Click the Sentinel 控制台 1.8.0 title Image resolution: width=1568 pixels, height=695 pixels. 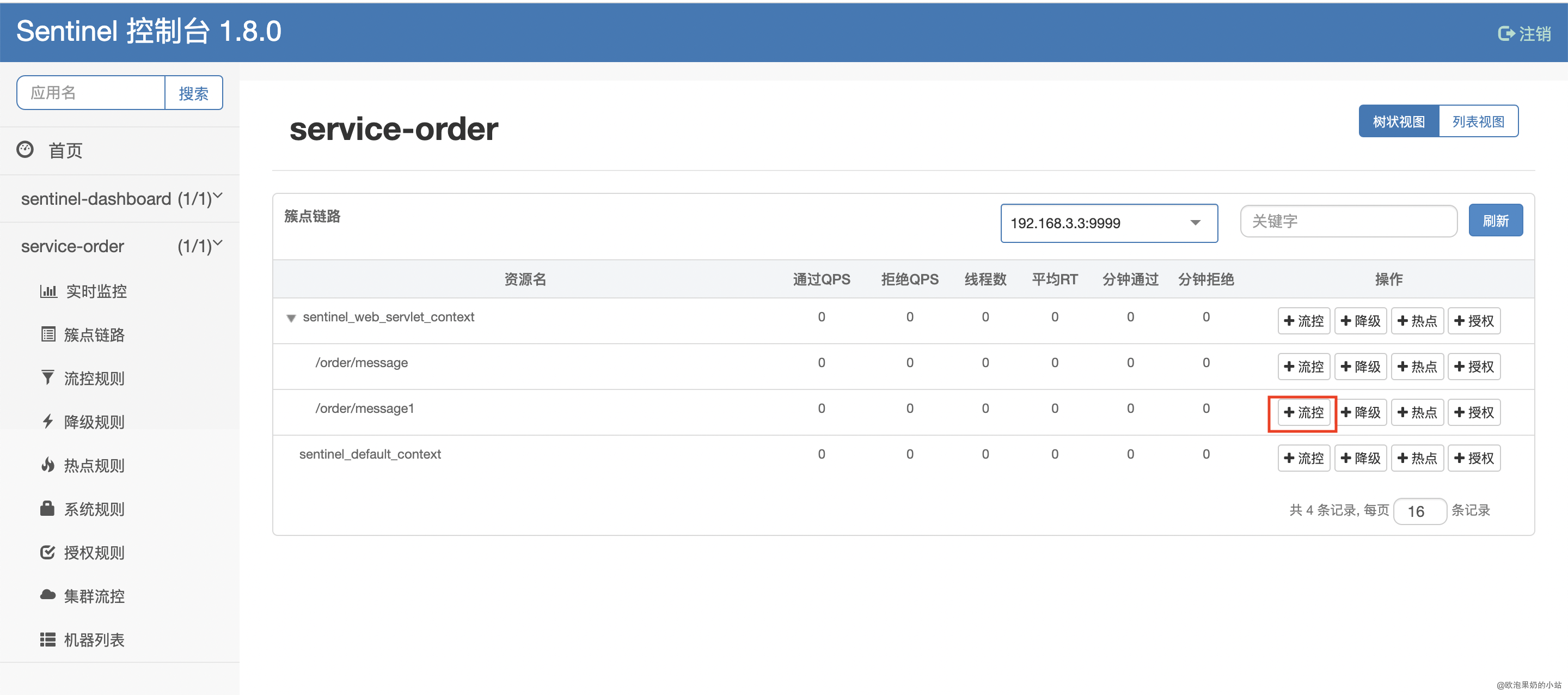(149, 31)
